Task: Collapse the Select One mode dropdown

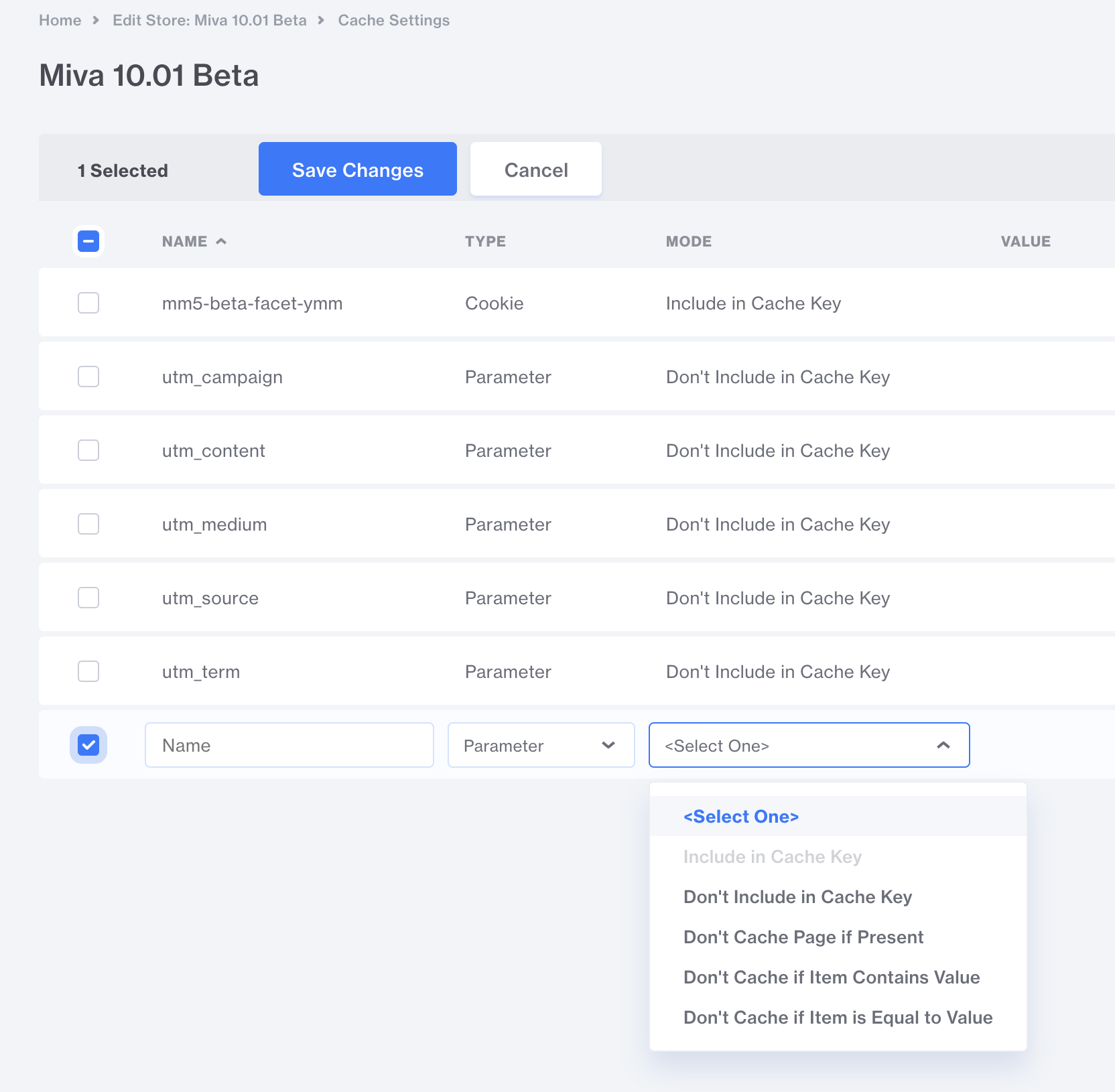Action: pos(809,745)
